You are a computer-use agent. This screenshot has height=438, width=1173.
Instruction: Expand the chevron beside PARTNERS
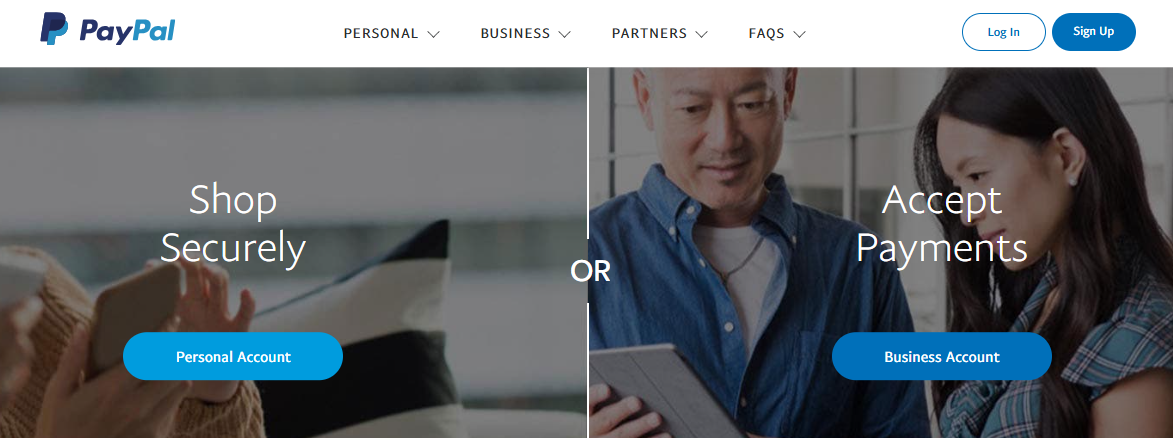tap(702, 34)
